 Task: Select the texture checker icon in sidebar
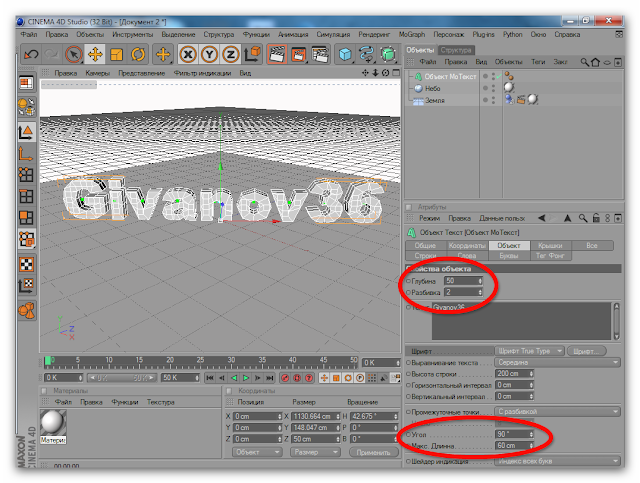coord(27,264)
